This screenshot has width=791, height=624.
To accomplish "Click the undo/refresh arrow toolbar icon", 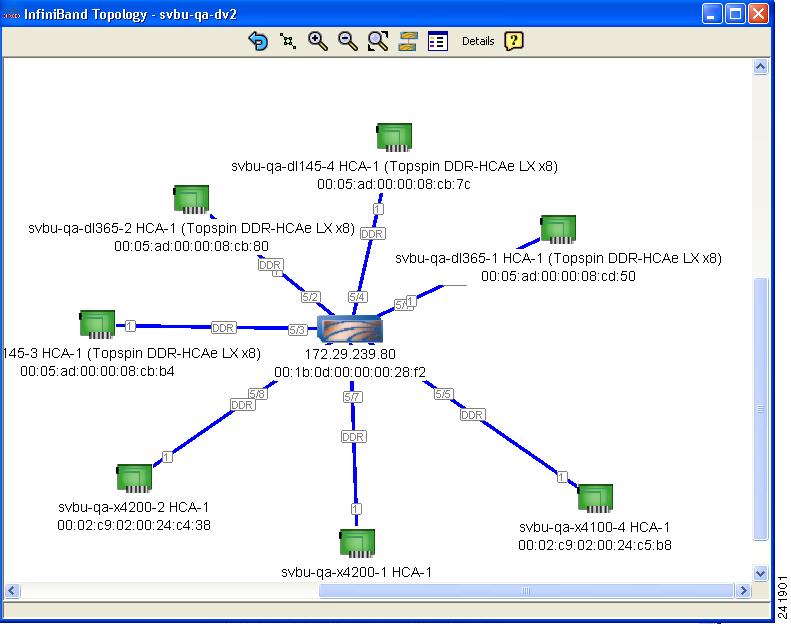I will click(x=258, y=41).
